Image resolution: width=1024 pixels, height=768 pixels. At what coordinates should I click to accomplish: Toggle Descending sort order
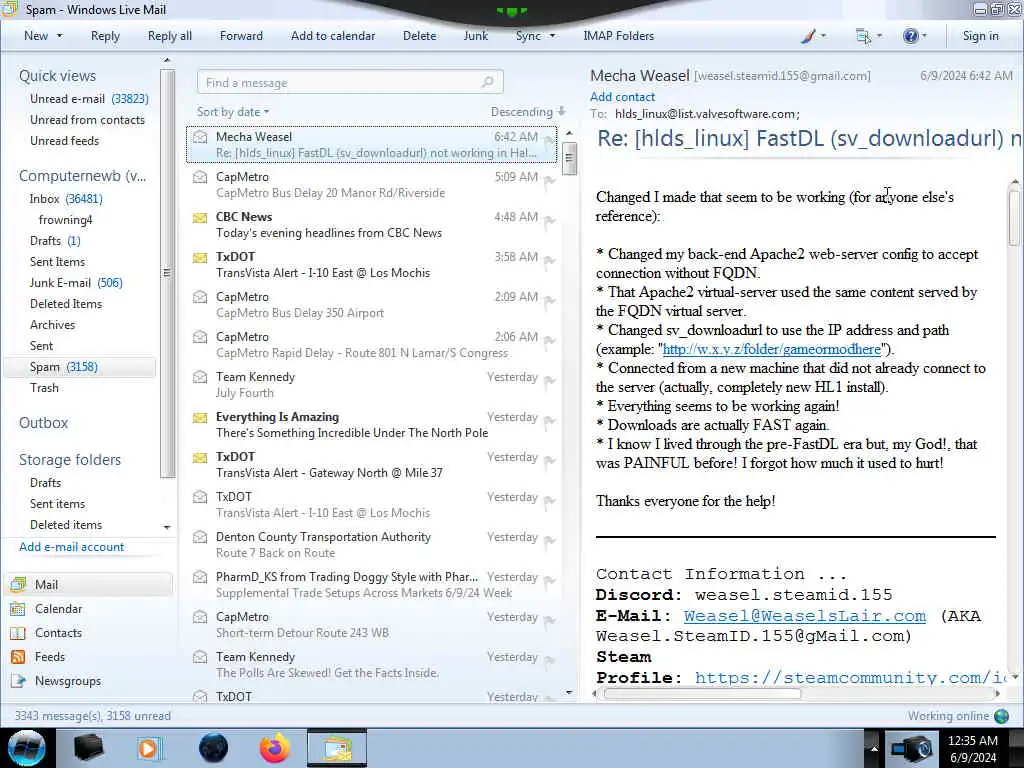pyautogui.click(x=528, y=112)
